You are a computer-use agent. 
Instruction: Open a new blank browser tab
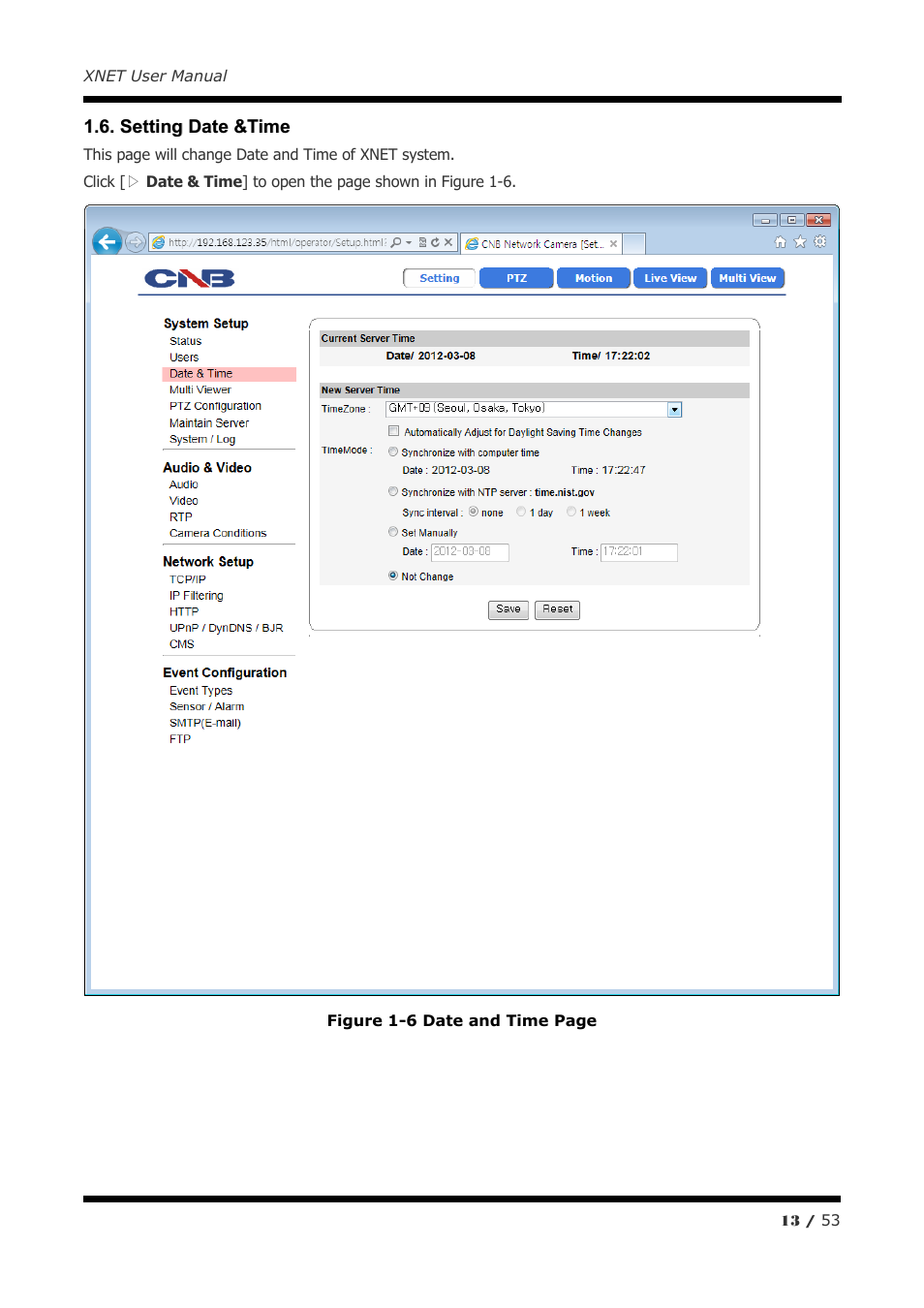point(633,244)
